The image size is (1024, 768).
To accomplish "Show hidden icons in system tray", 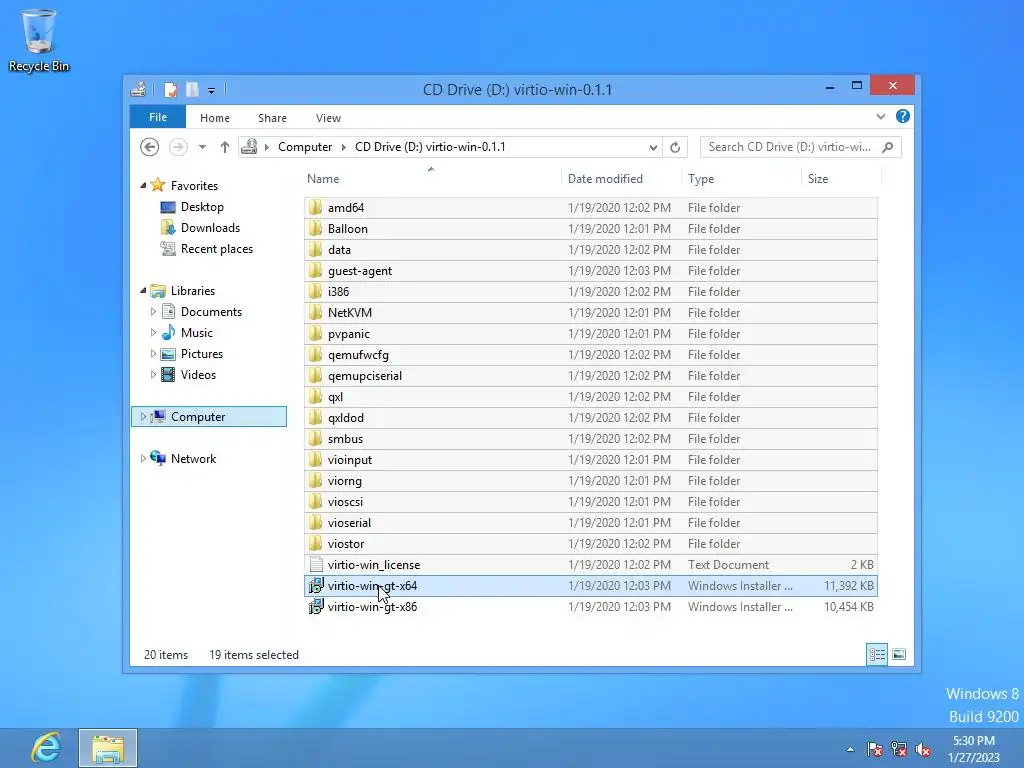I will [850, 749].
